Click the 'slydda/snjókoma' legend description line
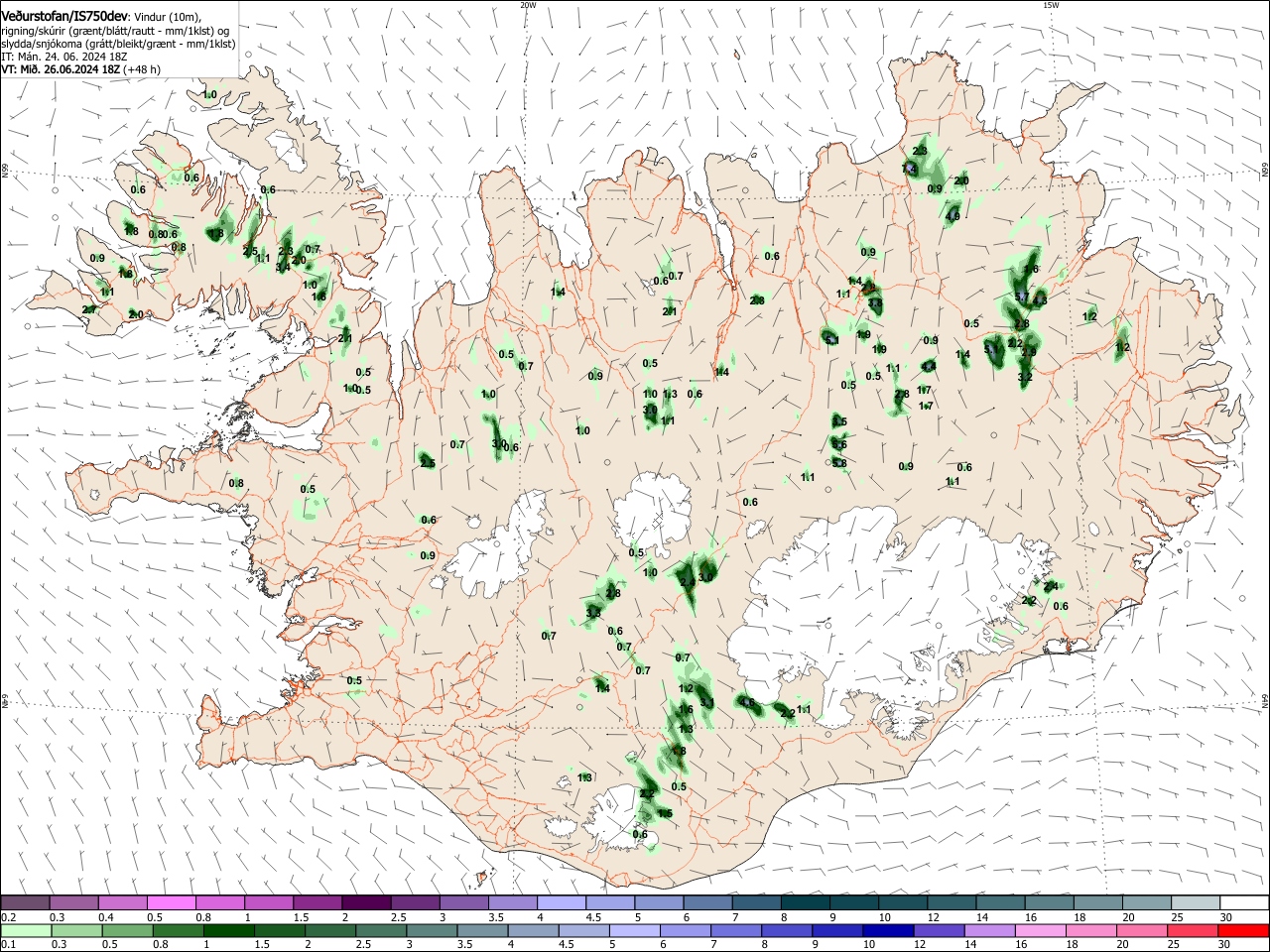Image resolution: width=1270 pixels, height=952 pixels. tap(118, 44)
